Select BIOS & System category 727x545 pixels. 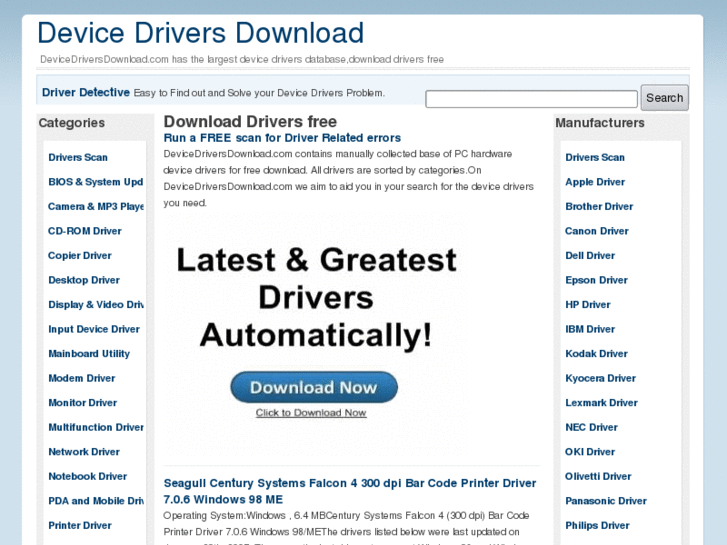(x=96, y=182)
